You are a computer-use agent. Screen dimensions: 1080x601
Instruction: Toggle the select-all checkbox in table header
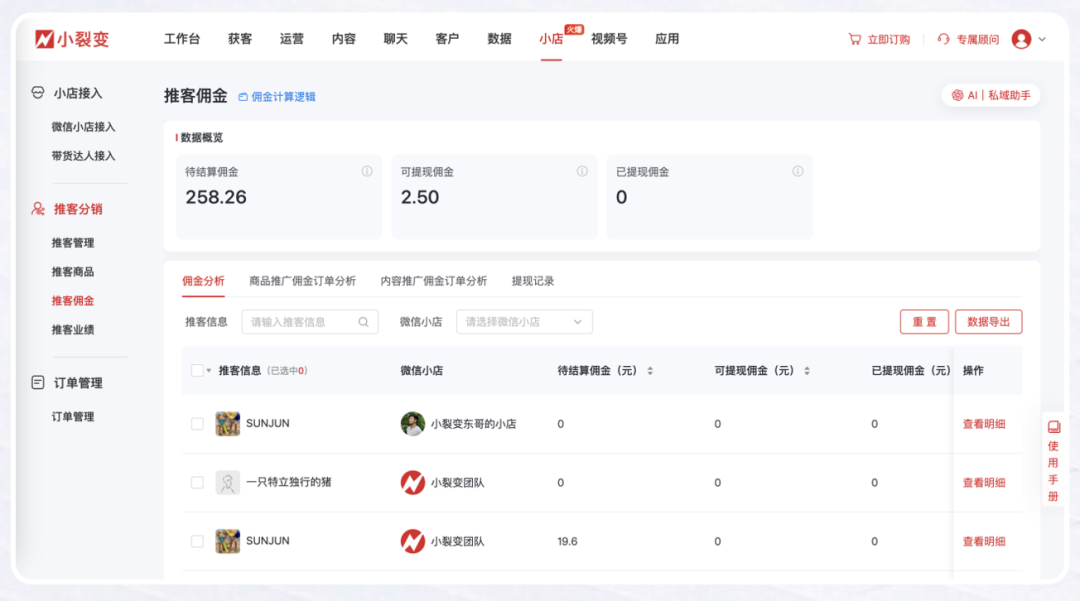point(197,370)
